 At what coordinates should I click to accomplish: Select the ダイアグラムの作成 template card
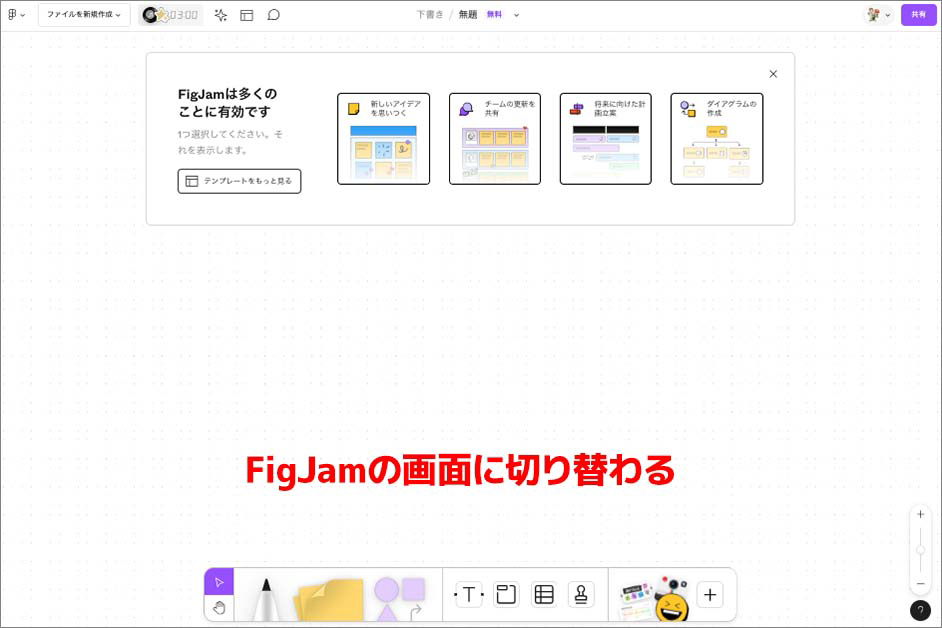tap(716, 138)
